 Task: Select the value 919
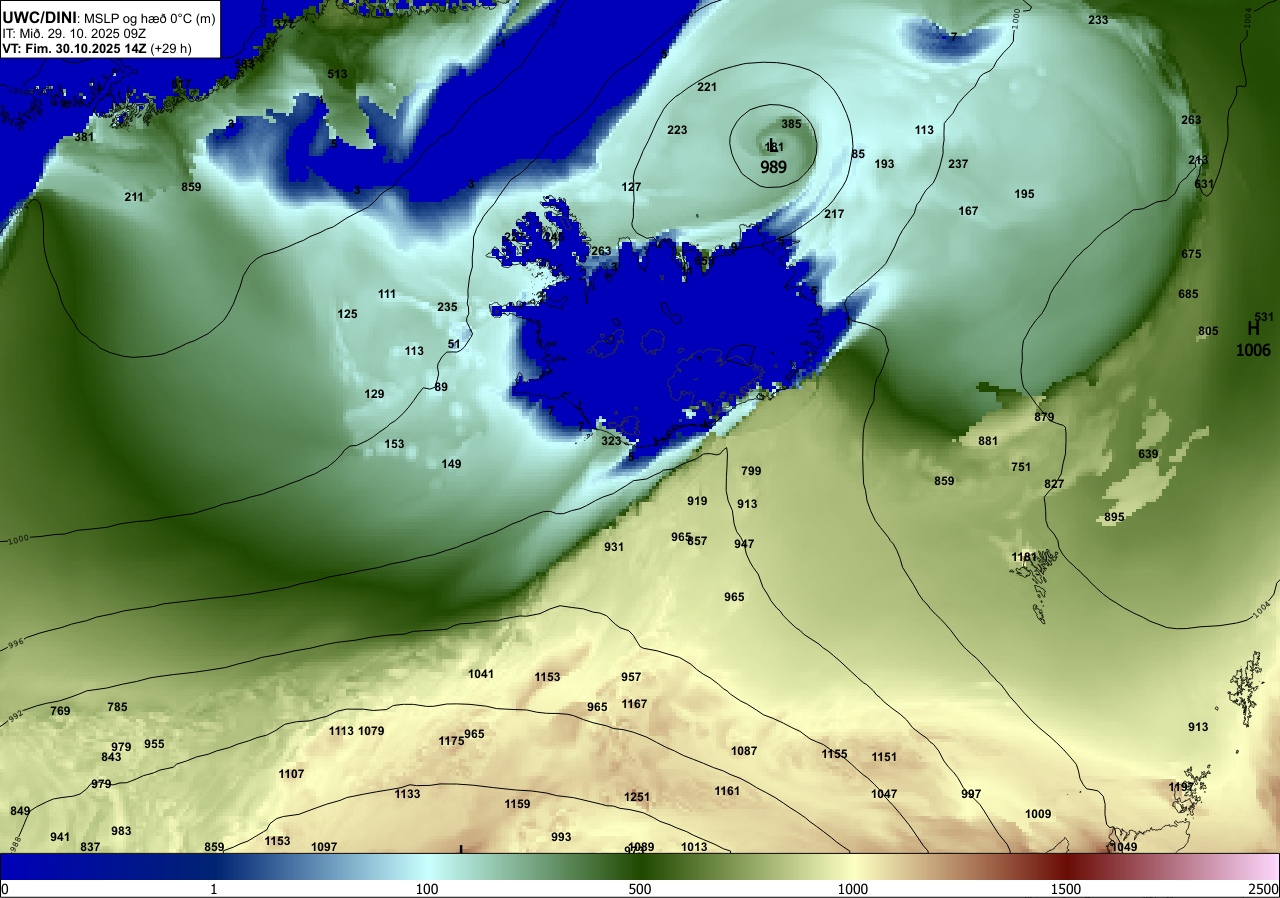pos(697,501)
